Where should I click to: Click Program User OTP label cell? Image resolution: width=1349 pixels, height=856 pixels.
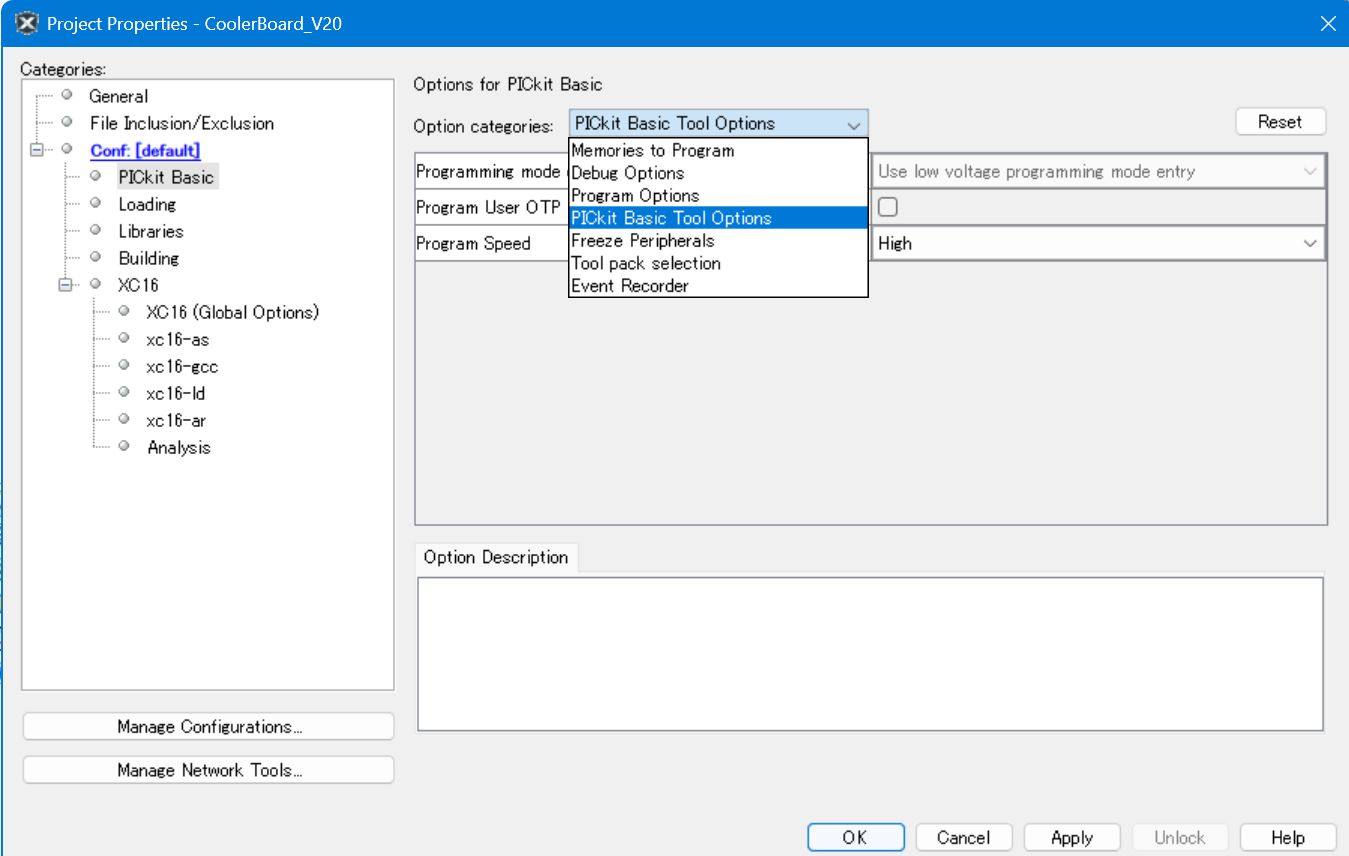[492, 207]
